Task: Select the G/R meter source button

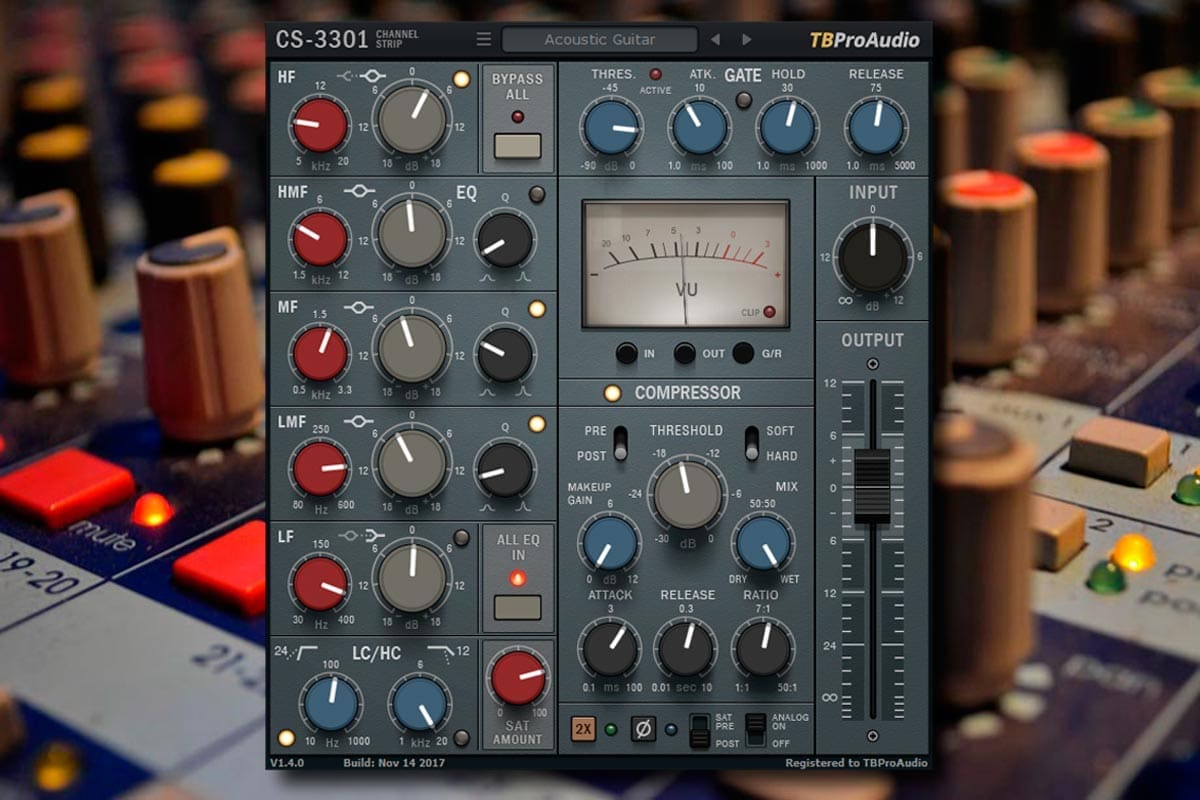Action: click(x=743, y=352)
